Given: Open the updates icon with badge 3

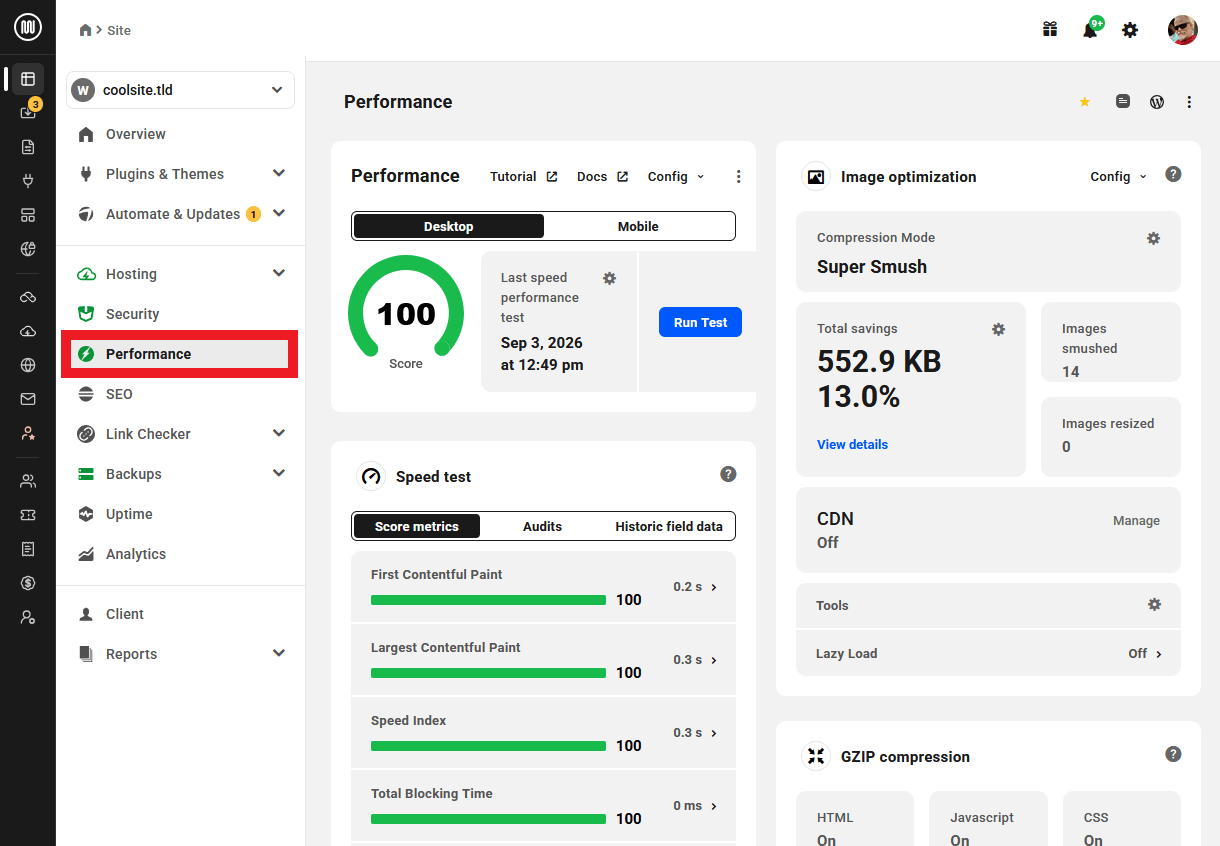Looking at the screenshot, I should [x=28, y=112].
